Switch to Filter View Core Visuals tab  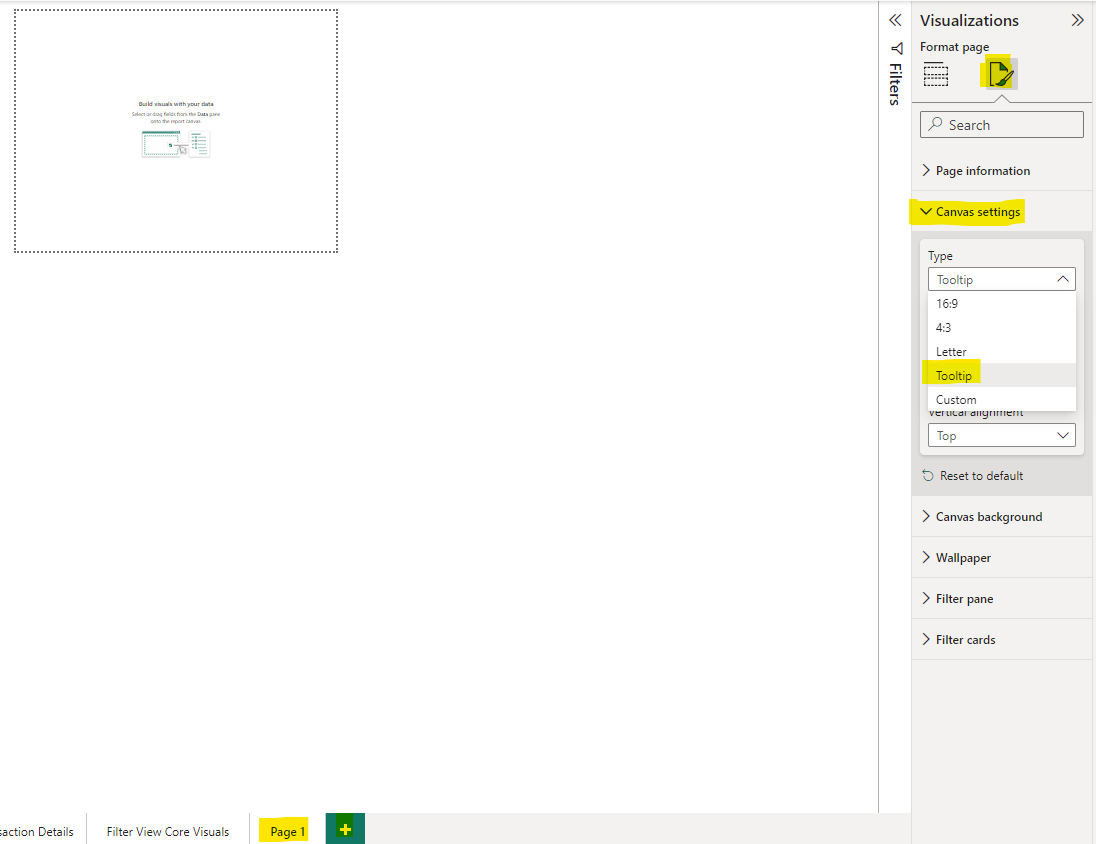(x=168, y=831)
